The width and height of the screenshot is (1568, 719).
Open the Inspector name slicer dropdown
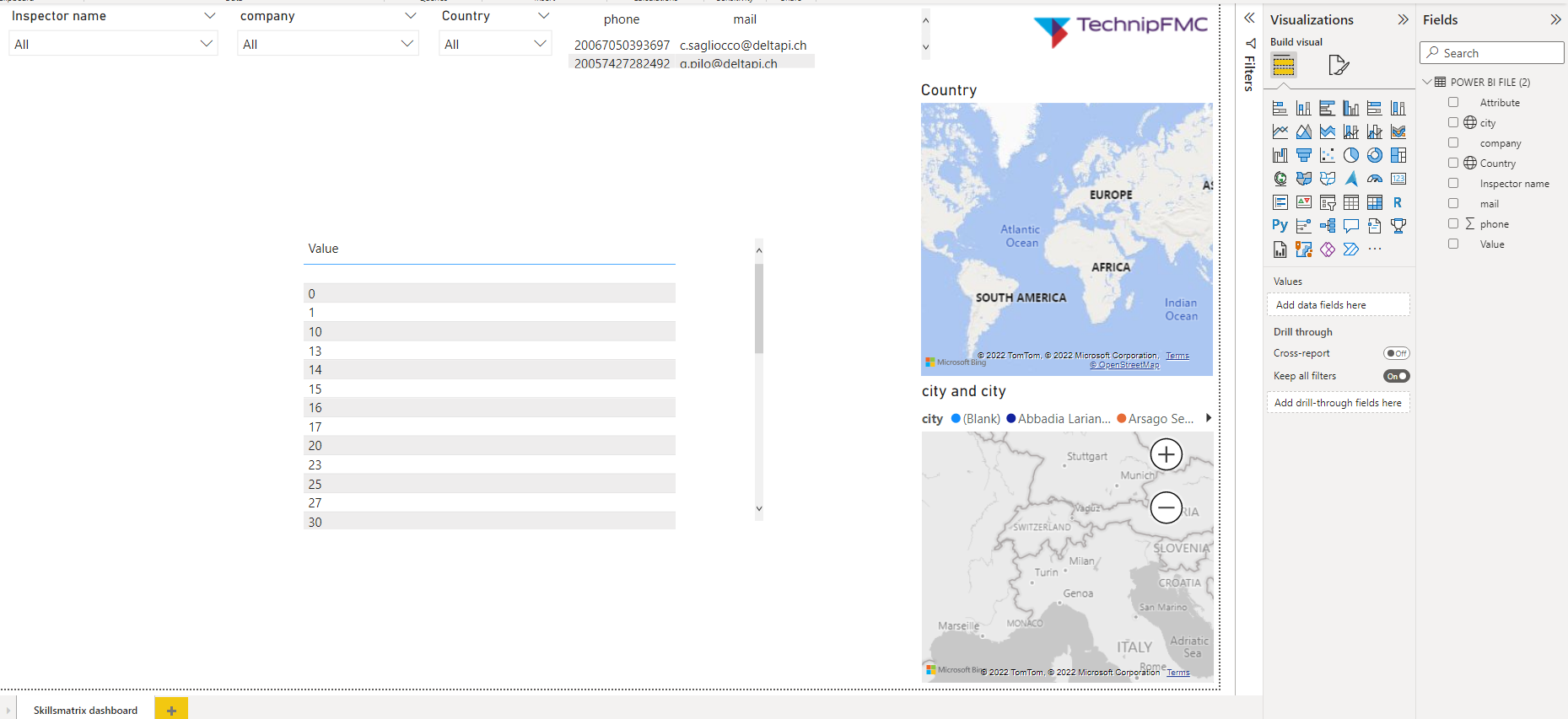[113, 44]
